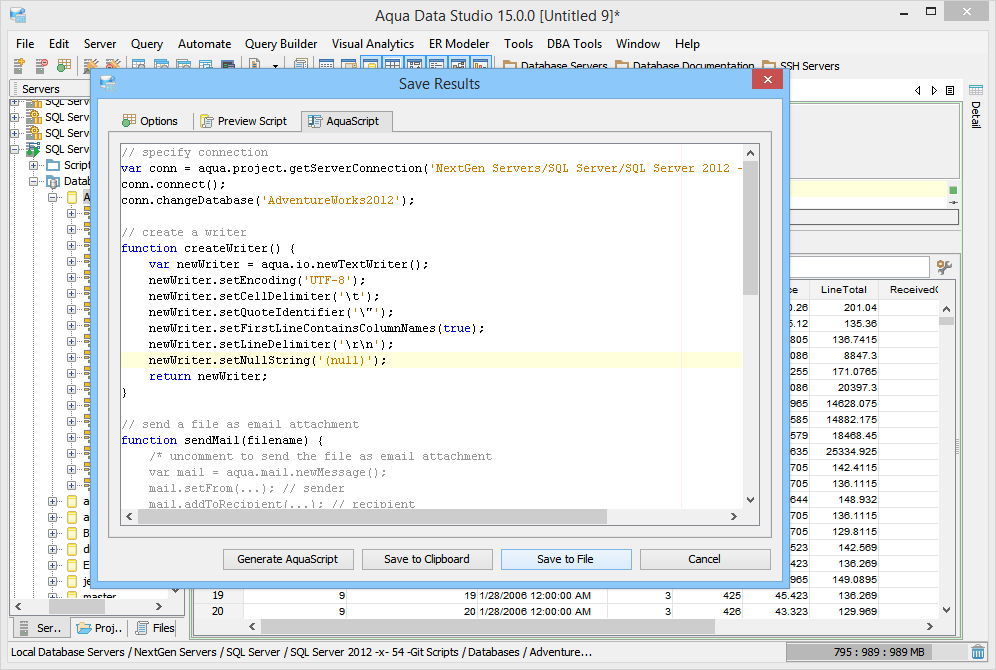Click the wrench settings icon above the grid
The width and height of the screenshot is (996, 670).
tap(945, 267)
